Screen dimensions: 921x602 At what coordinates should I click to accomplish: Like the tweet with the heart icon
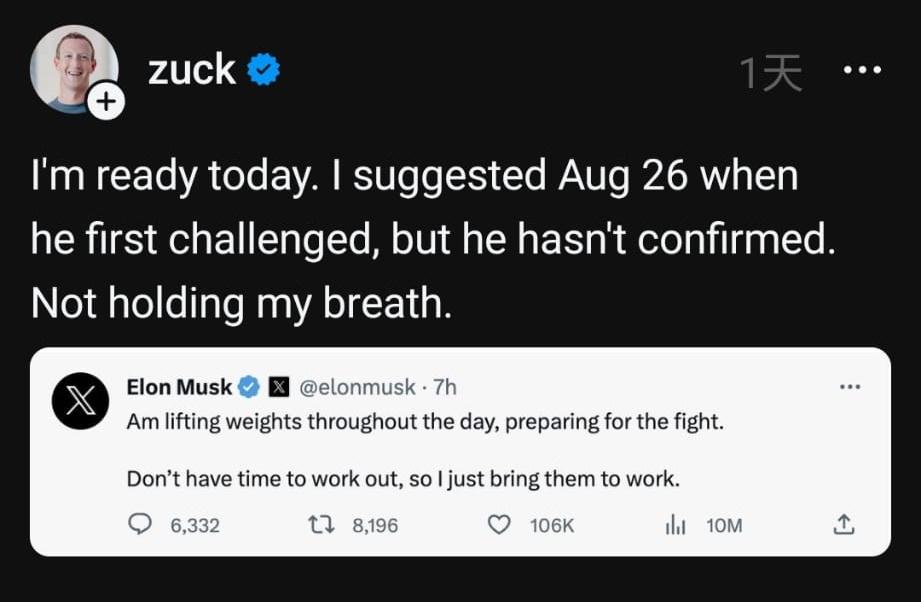point(498,524)
